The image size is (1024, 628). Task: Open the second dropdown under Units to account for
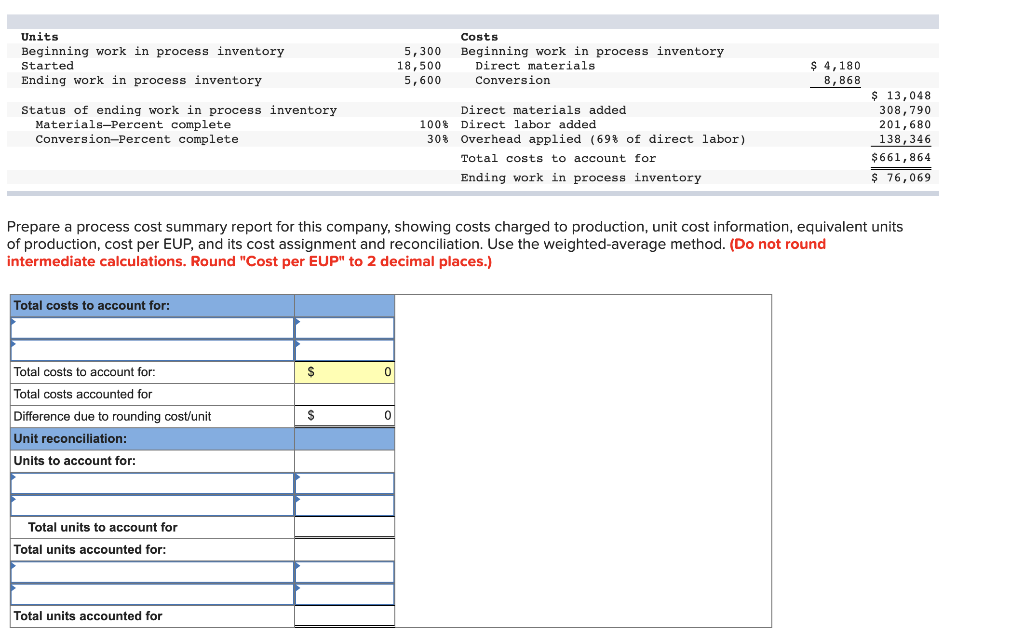click(x=150, y=505)
